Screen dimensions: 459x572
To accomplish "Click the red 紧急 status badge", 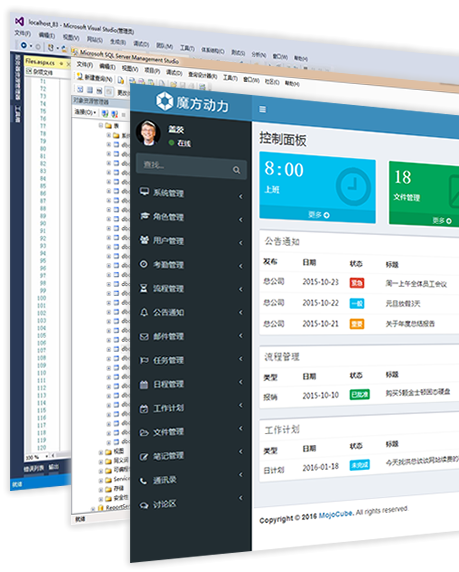I will [x=356, y=283].
